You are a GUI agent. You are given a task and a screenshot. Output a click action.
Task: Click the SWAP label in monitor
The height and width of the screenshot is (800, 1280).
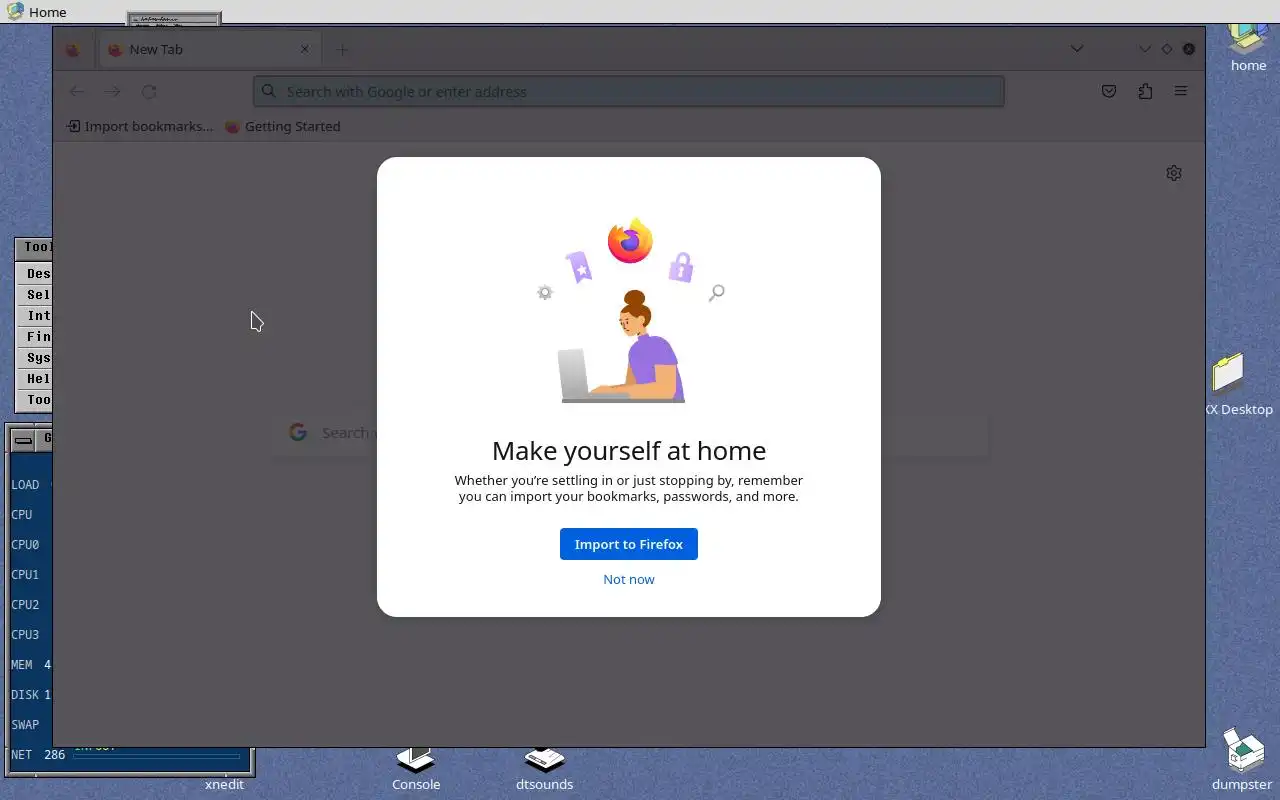coord(25,725)
